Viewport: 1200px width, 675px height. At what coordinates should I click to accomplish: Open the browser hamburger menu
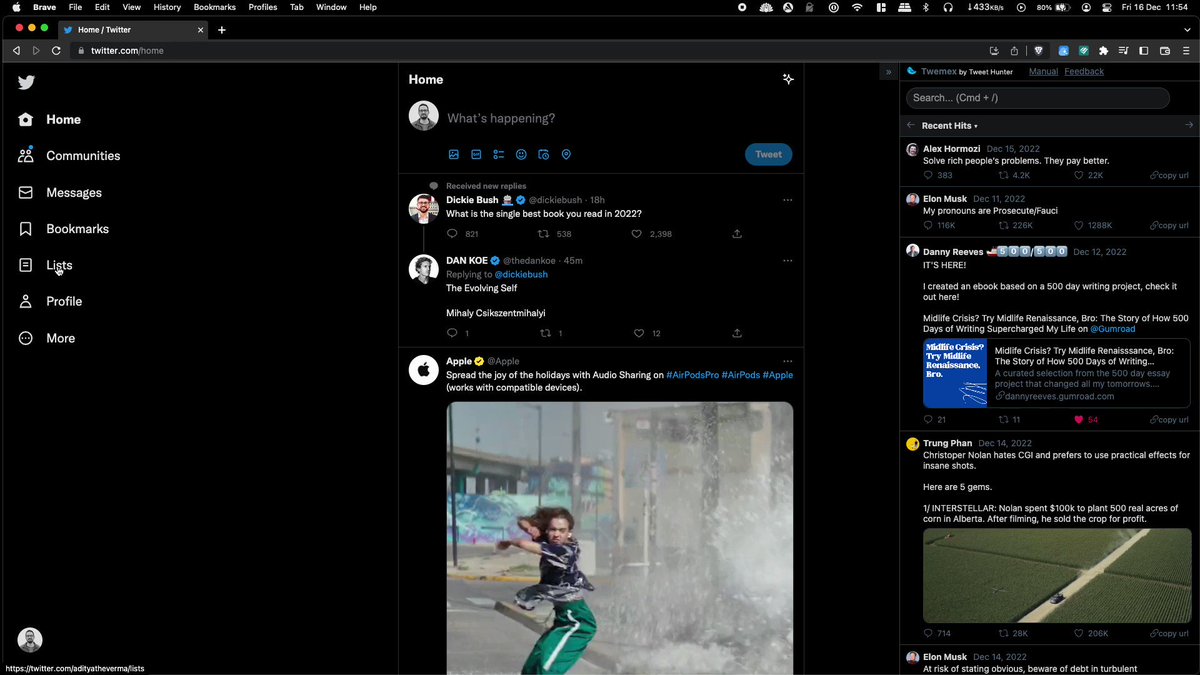[1186, 50]
